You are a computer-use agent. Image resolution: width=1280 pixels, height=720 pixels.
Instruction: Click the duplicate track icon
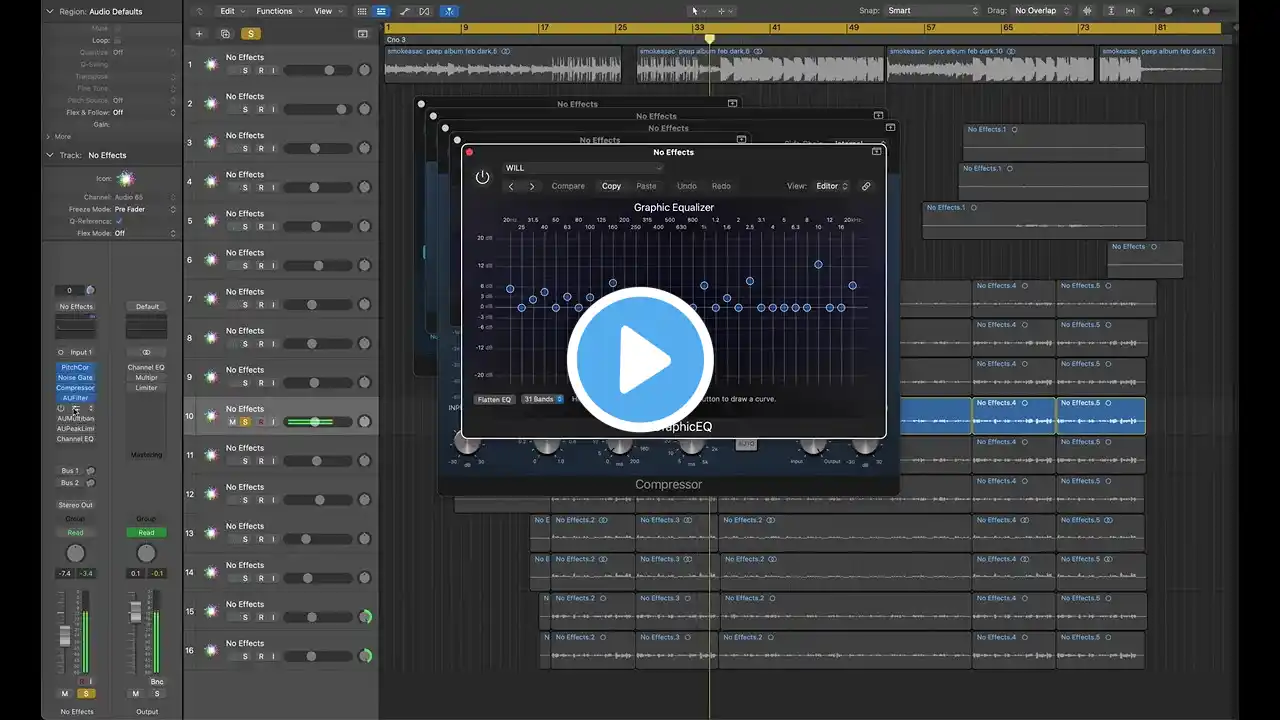(224, 33)
